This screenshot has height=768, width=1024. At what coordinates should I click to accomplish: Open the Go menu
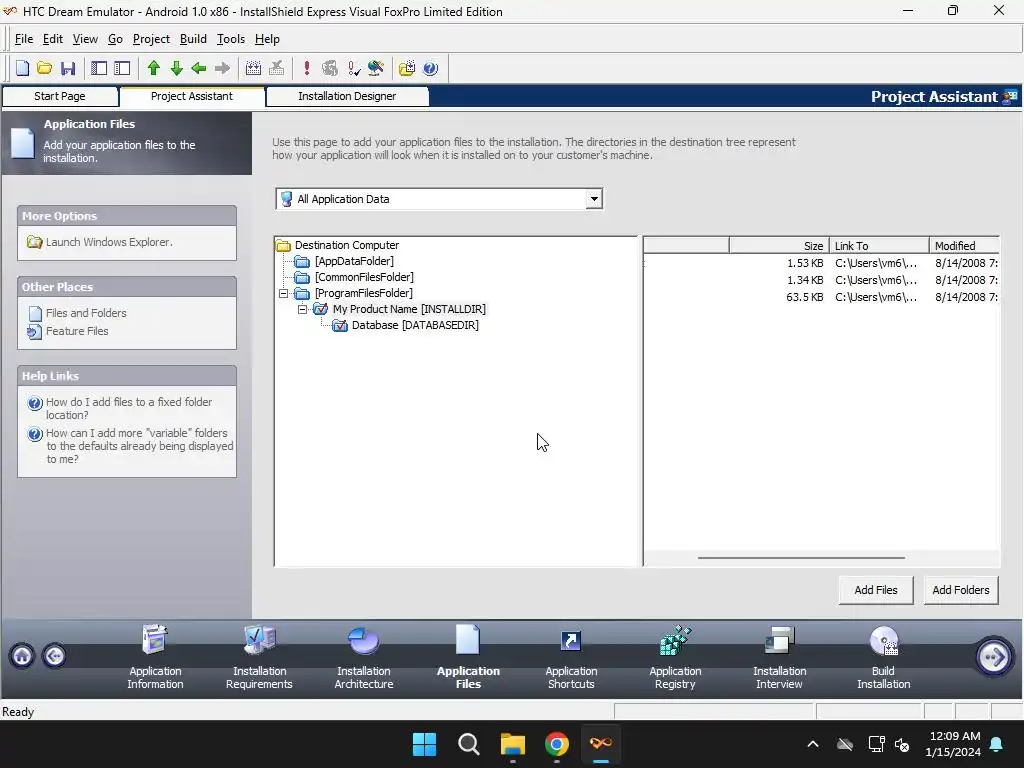coord(115,39)
